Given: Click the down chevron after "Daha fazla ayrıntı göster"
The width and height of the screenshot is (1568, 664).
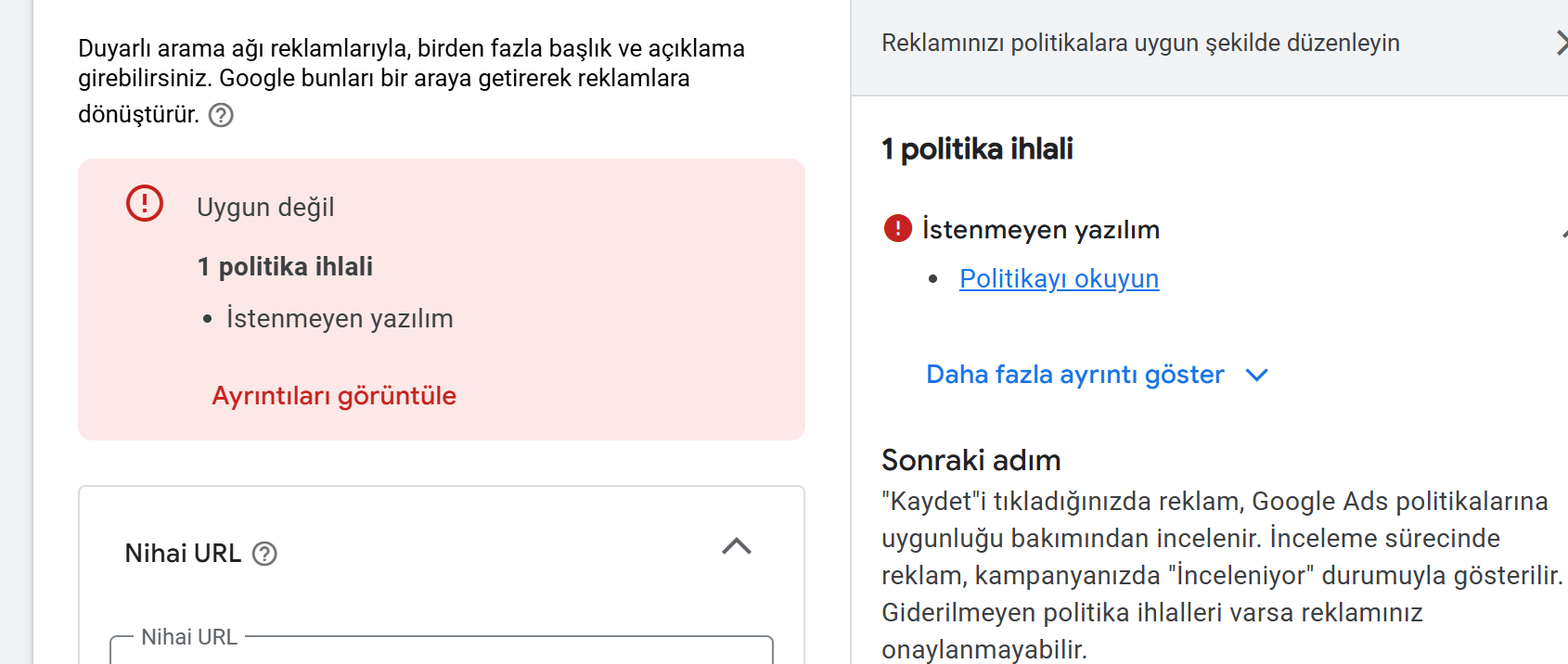Looking at the screenshot, I should [x=1256, y=375].
